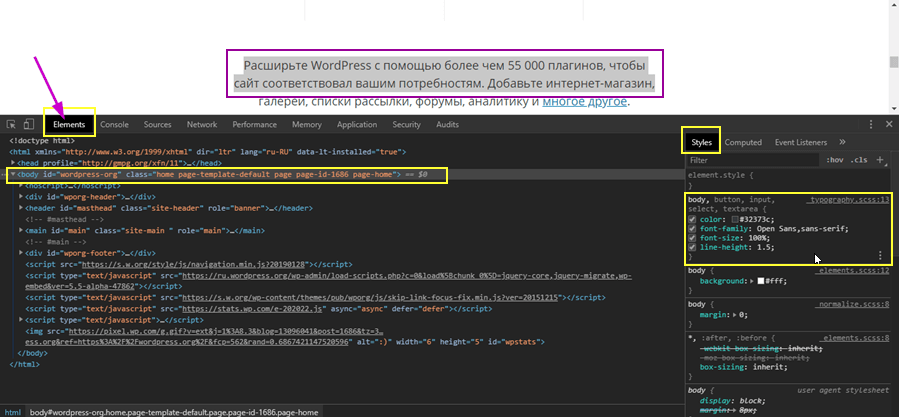This screenshot has width=899, height=417.
Task: Uncheck the color property checkbox
Action: tap(692, 220)
